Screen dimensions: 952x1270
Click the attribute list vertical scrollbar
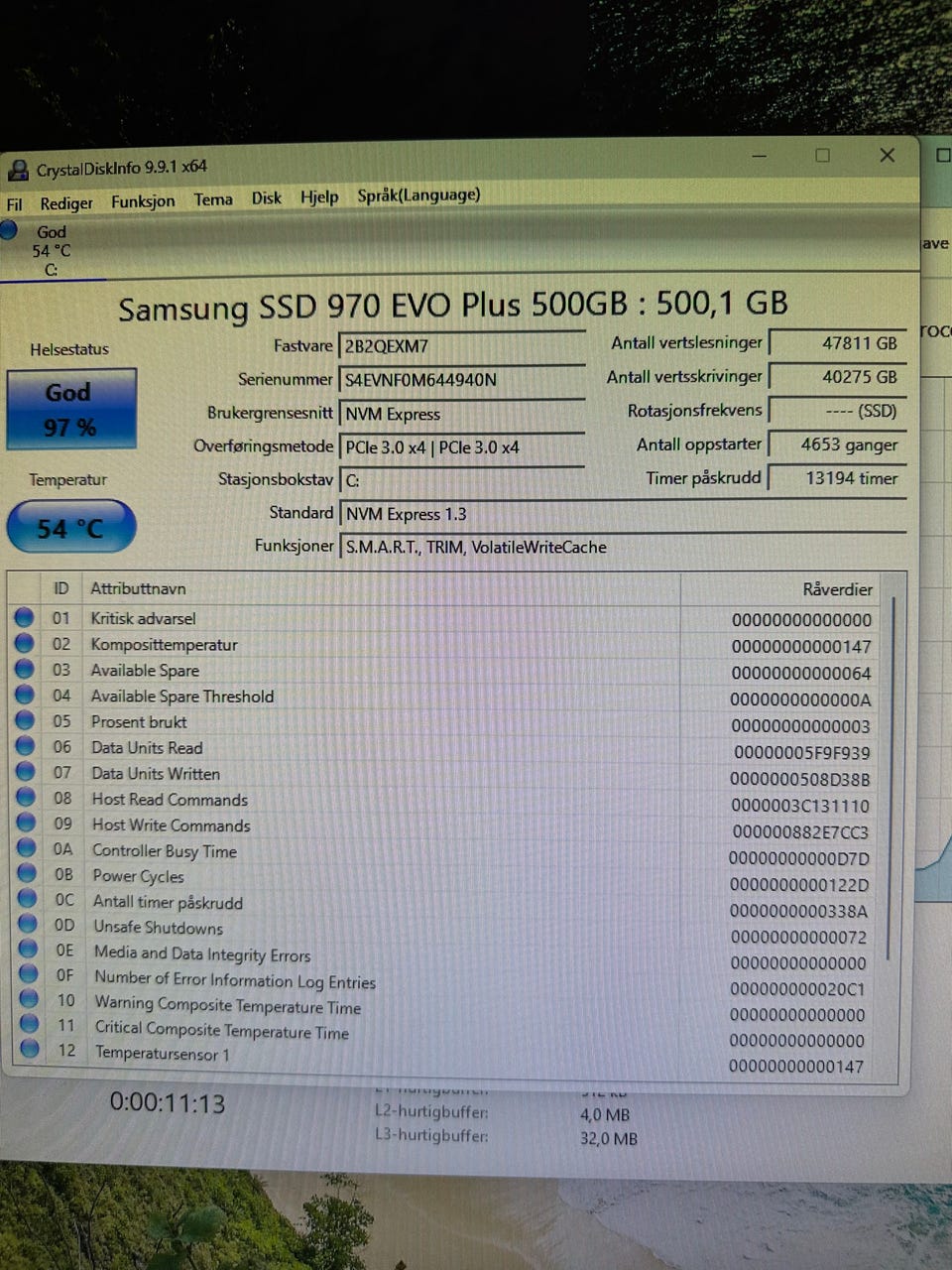pos(892,779)
